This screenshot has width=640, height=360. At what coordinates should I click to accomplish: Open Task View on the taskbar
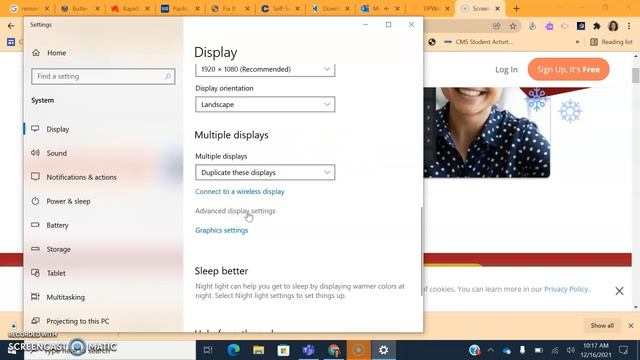point(208,350)
